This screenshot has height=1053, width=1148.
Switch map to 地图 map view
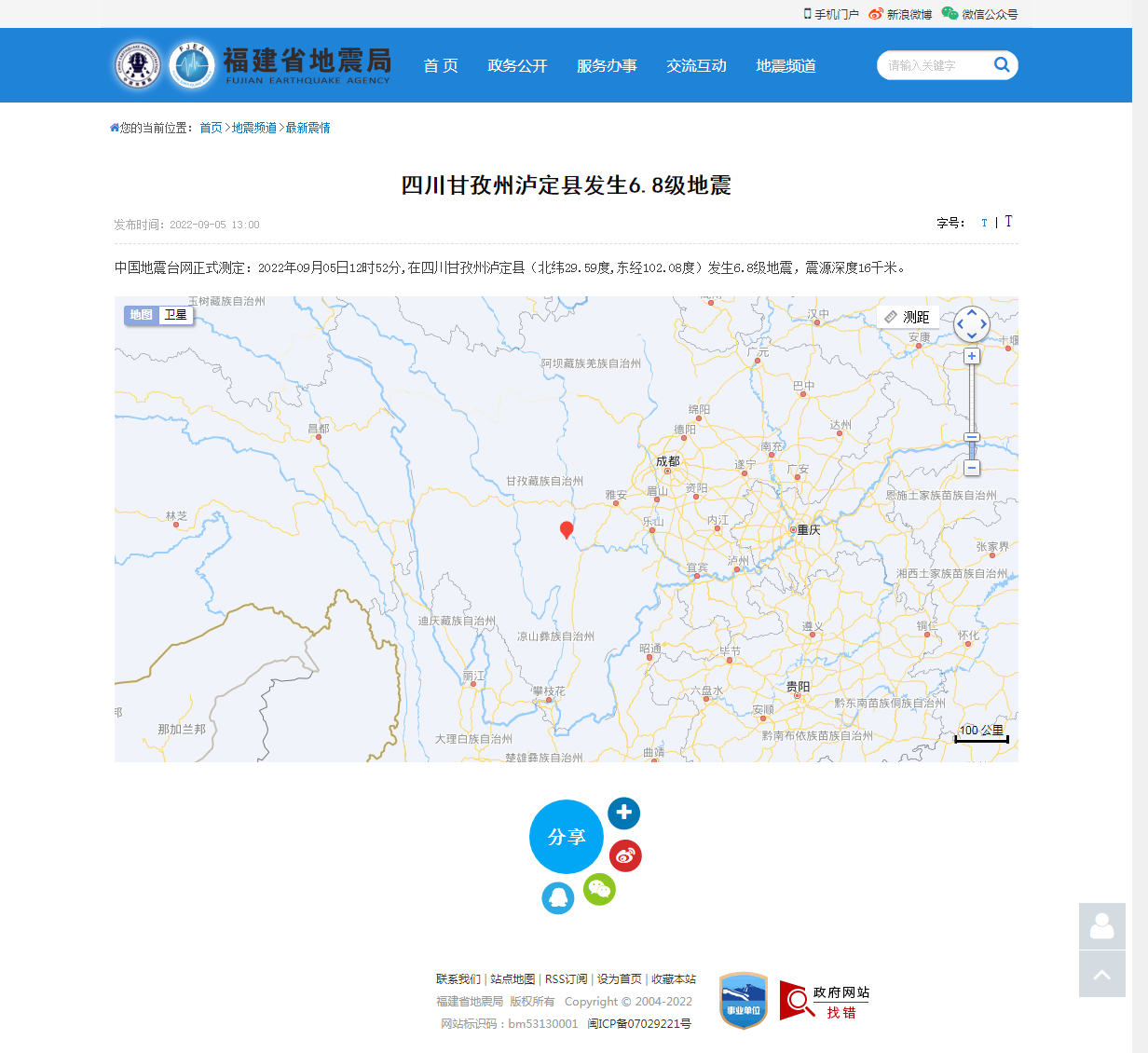tap(142, 315)
